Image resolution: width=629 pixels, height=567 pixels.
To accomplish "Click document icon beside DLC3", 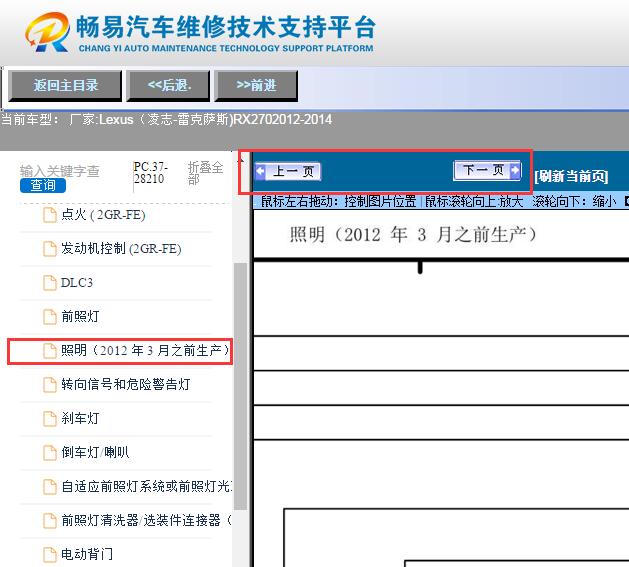I will 50,282.
